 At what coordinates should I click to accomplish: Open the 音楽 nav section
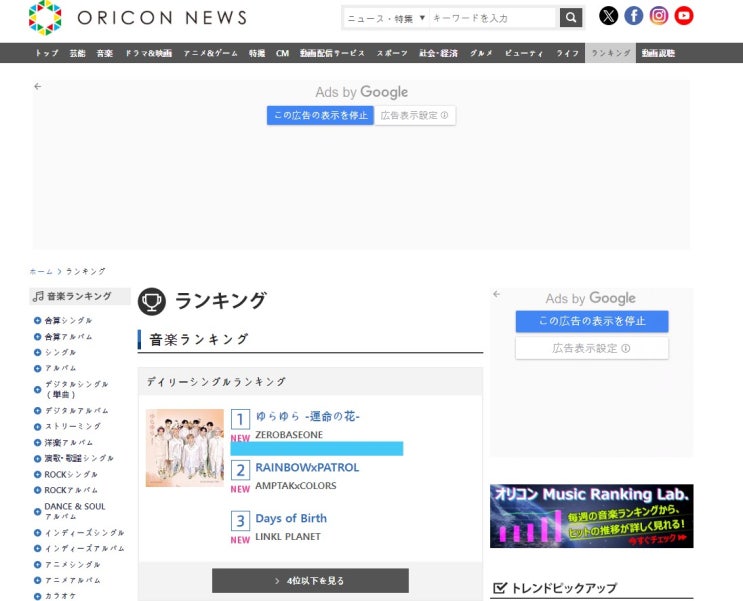pos(105,53)
